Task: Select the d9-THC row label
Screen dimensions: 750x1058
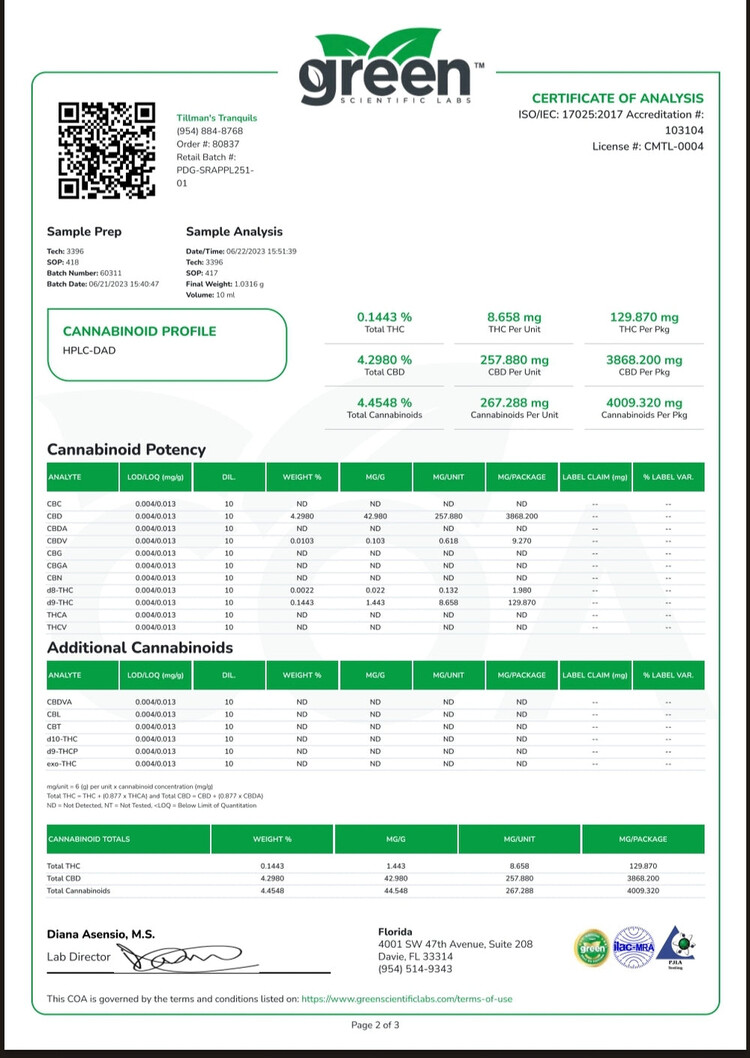Action: click(x=60, y=602)
